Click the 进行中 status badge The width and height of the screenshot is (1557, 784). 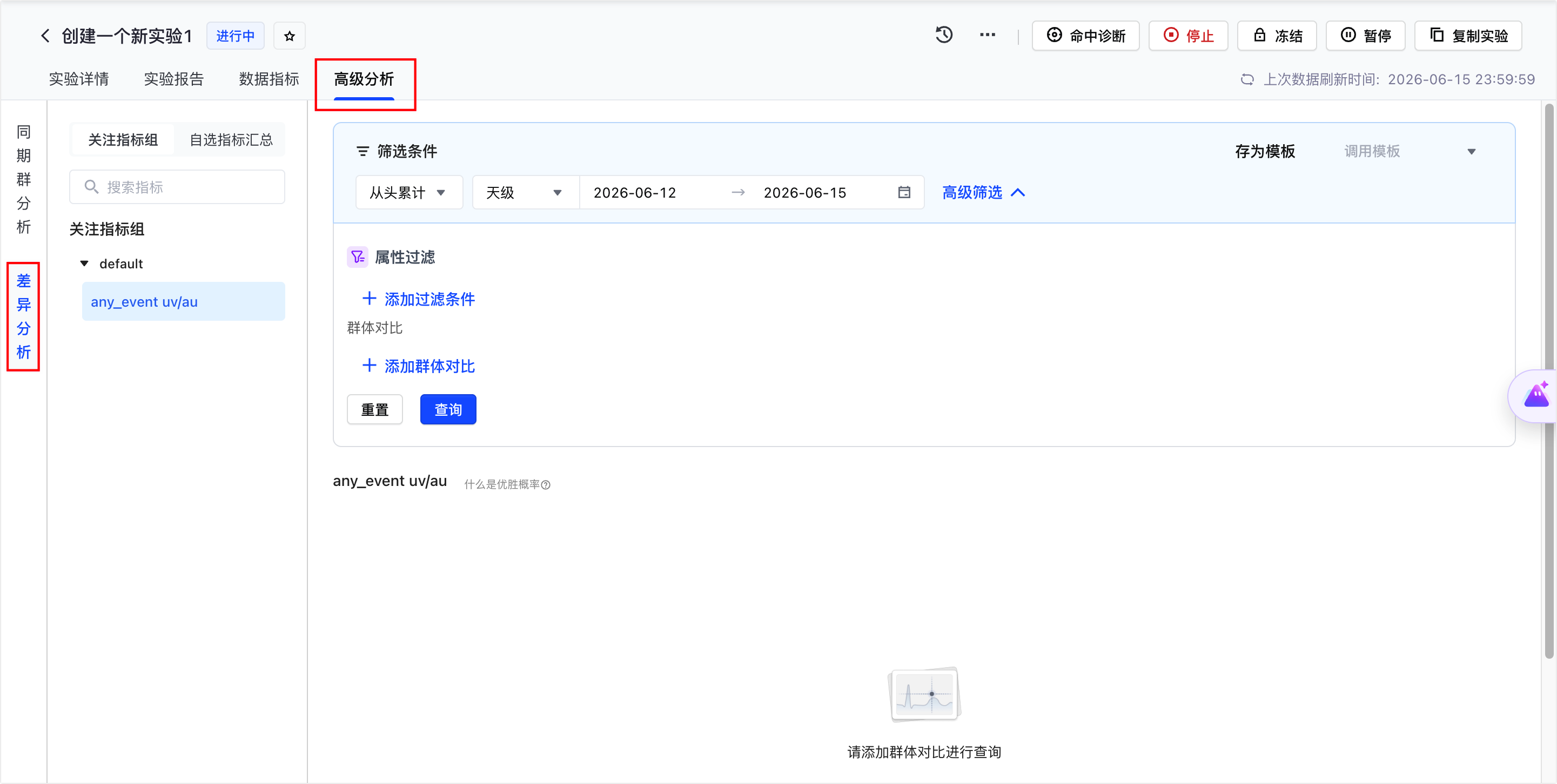(x=235, y=36)
